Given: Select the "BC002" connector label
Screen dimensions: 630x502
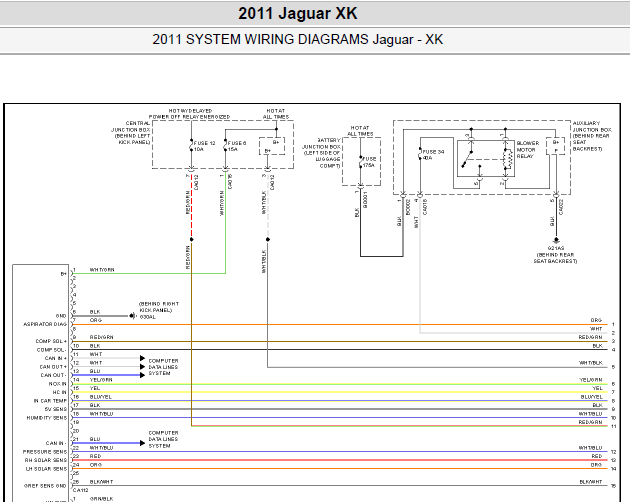Looking at the screenshot, I should [x=408, y=207].
